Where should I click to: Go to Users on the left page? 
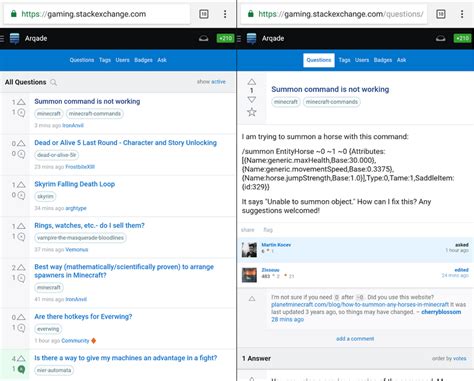(x=122, y=60)
